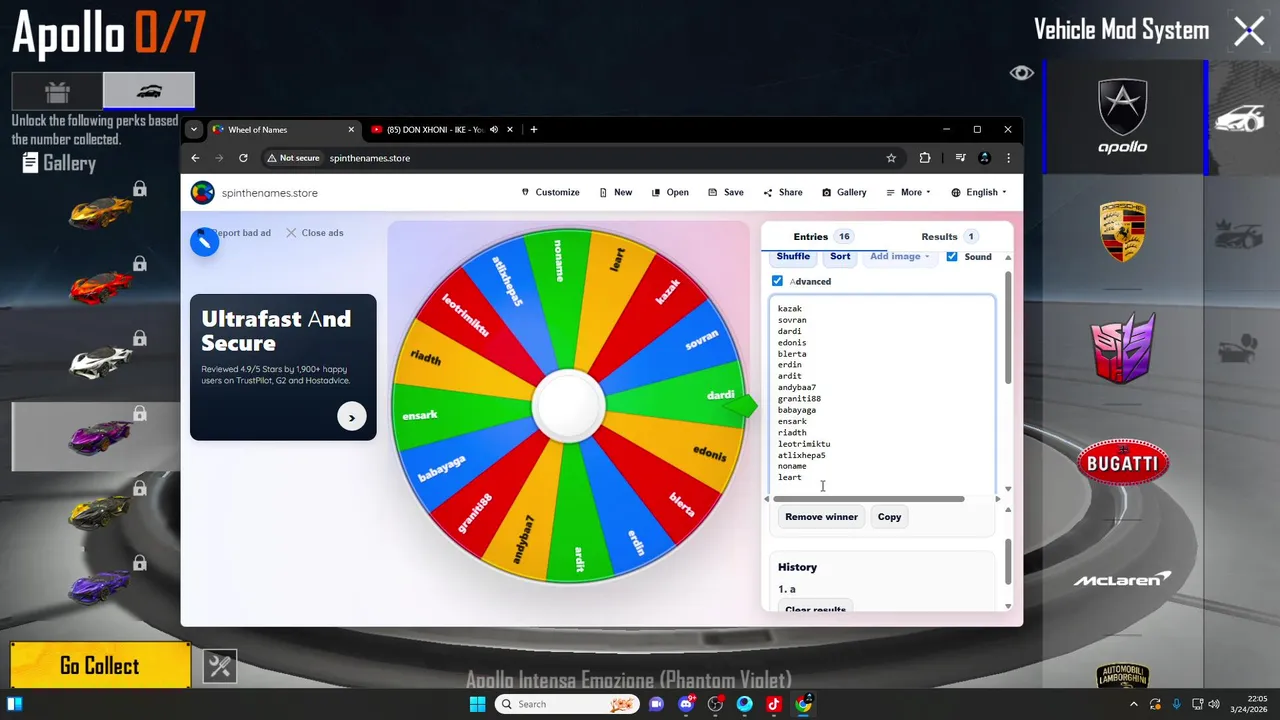Click the Go Collect button
This screenshot has height=720, width=1280.
click(100, 666)
